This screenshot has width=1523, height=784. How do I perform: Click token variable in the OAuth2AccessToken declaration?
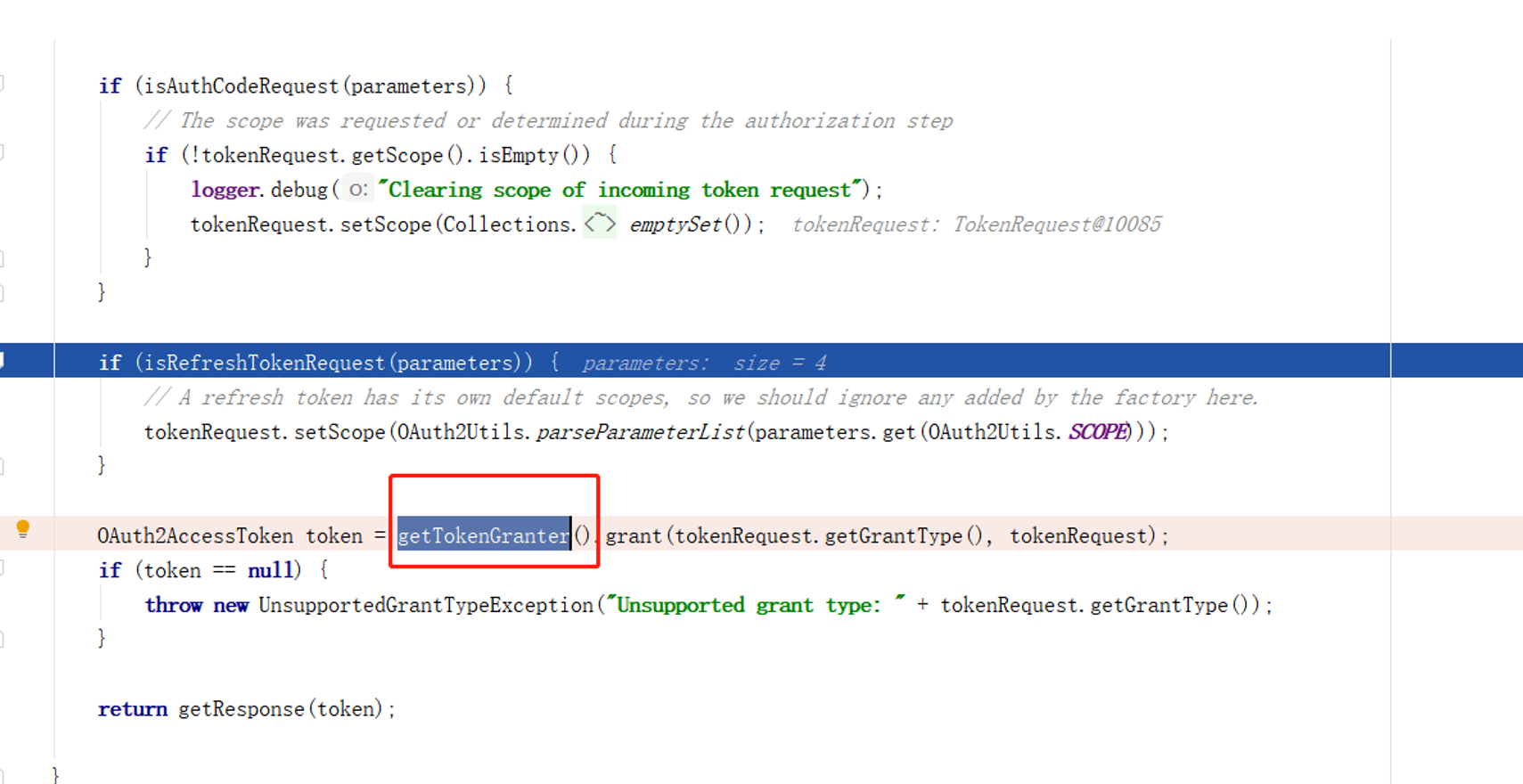click(334, 535)
